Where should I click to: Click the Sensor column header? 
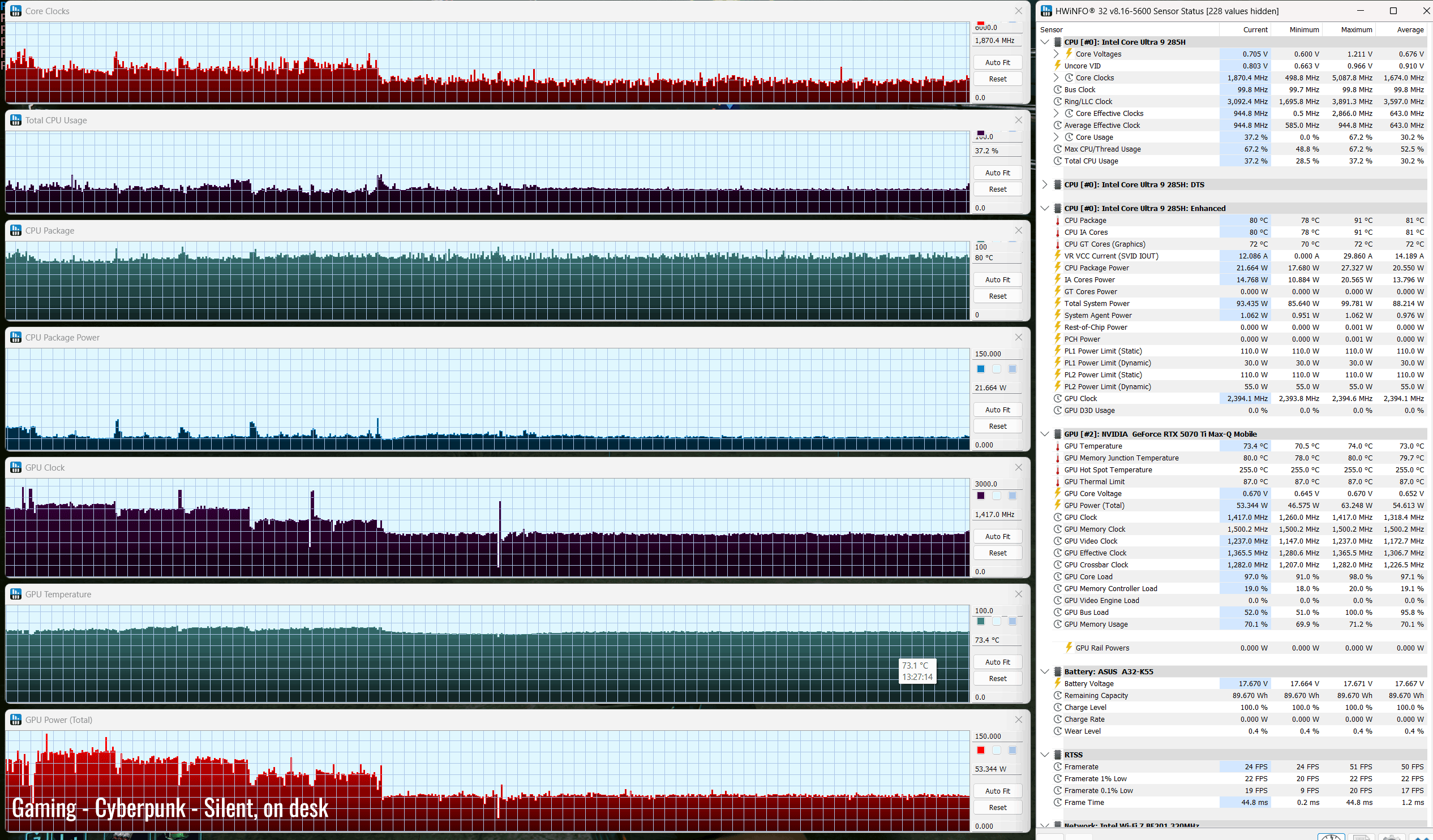click(1129, 29)
